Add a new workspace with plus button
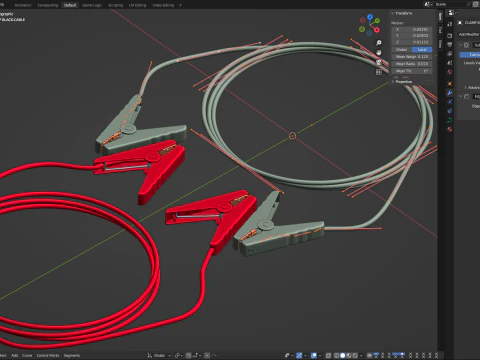 [180, 5]
